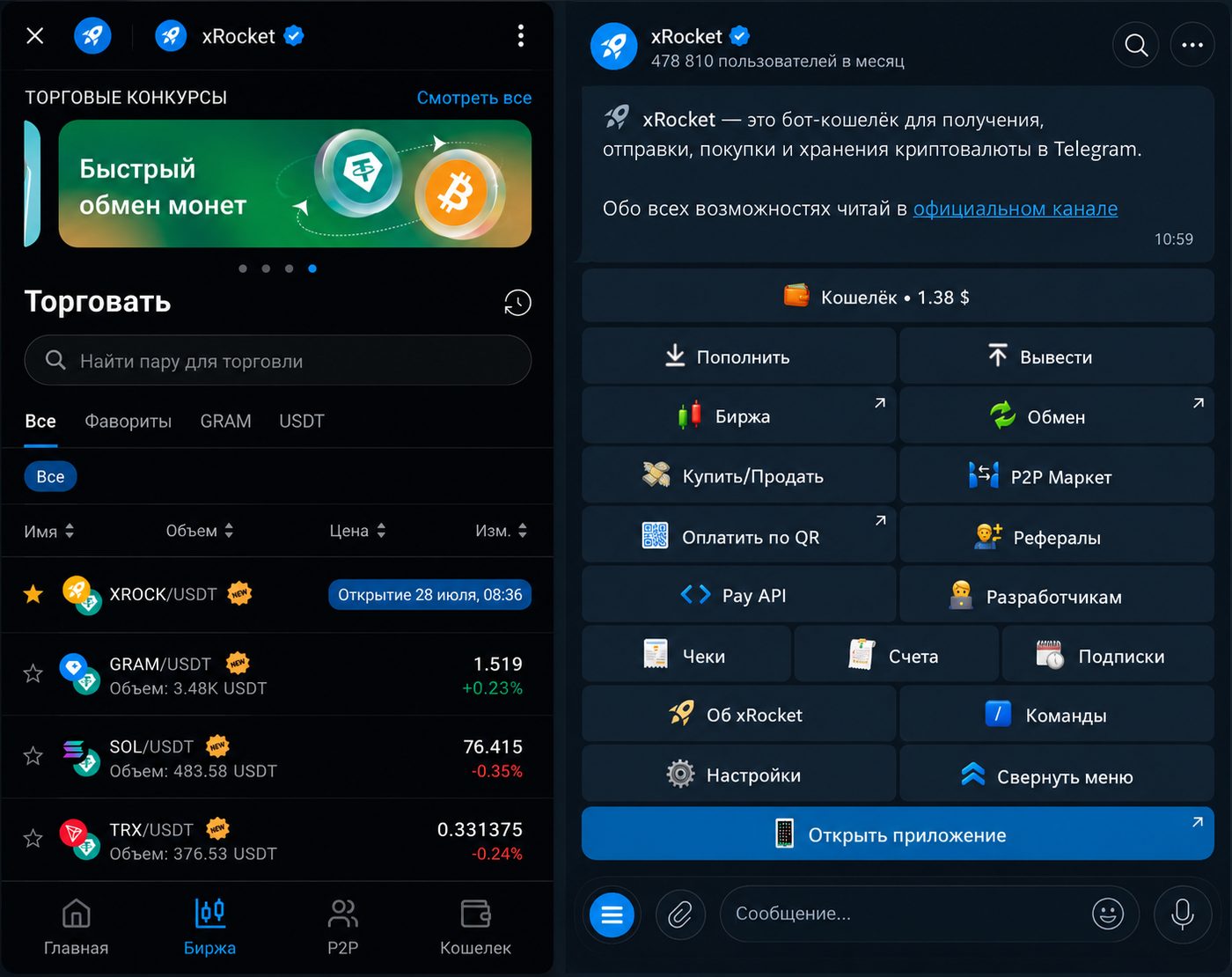The image size is (1232, 977).
Task: Click the Об xRocket button
Action: (x=739, y=714)
